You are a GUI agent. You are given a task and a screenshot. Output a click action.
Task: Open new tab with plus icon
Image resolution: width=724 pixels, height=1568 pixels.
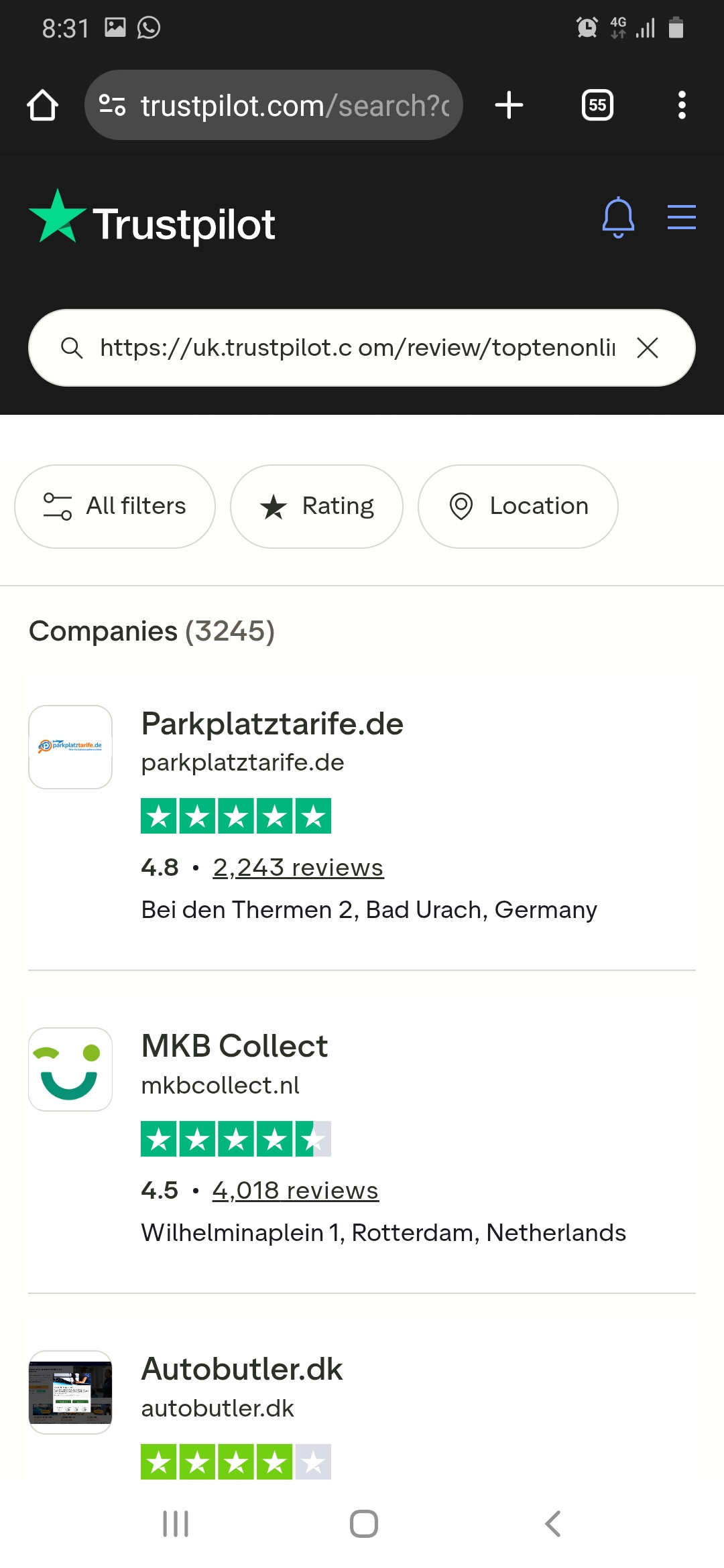509,105
